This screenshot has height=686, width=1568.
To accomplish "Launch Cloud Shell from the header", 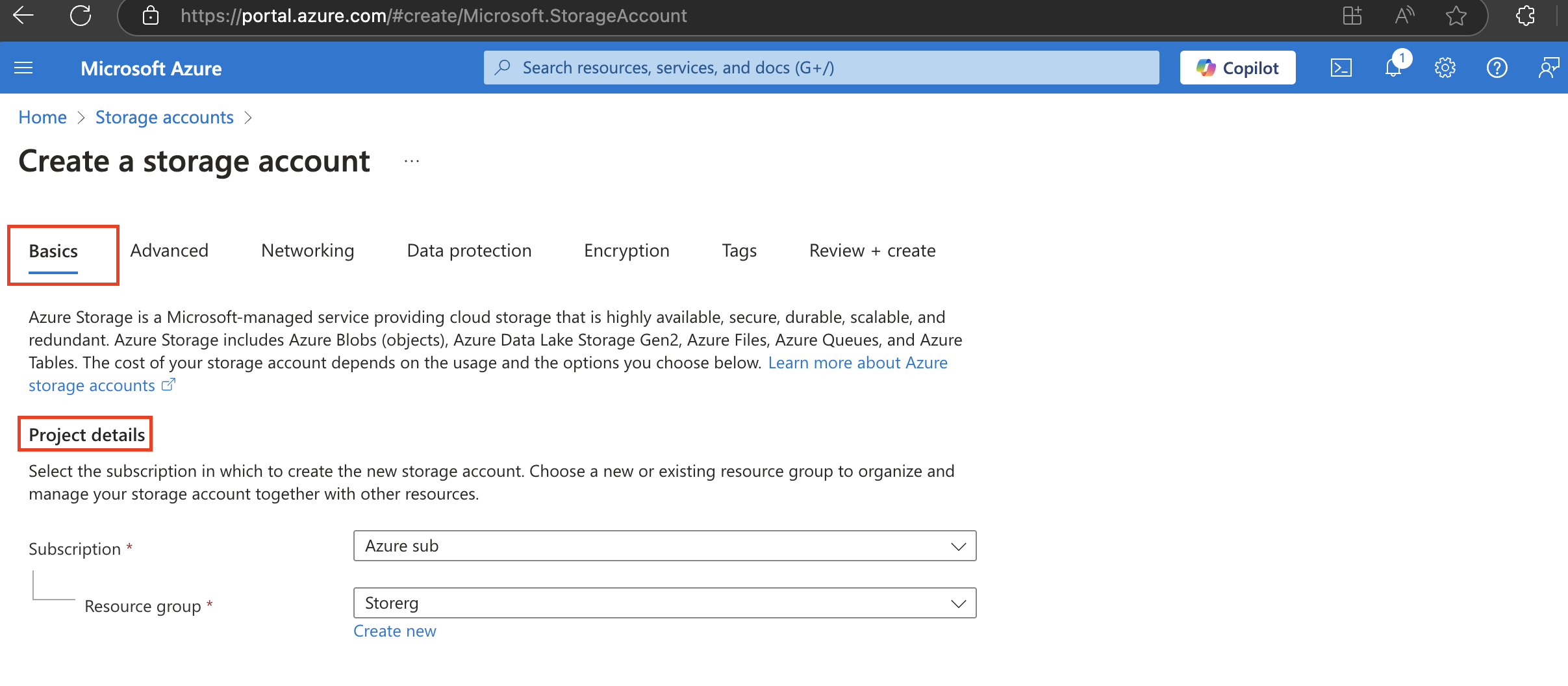I will point(1341,68).
